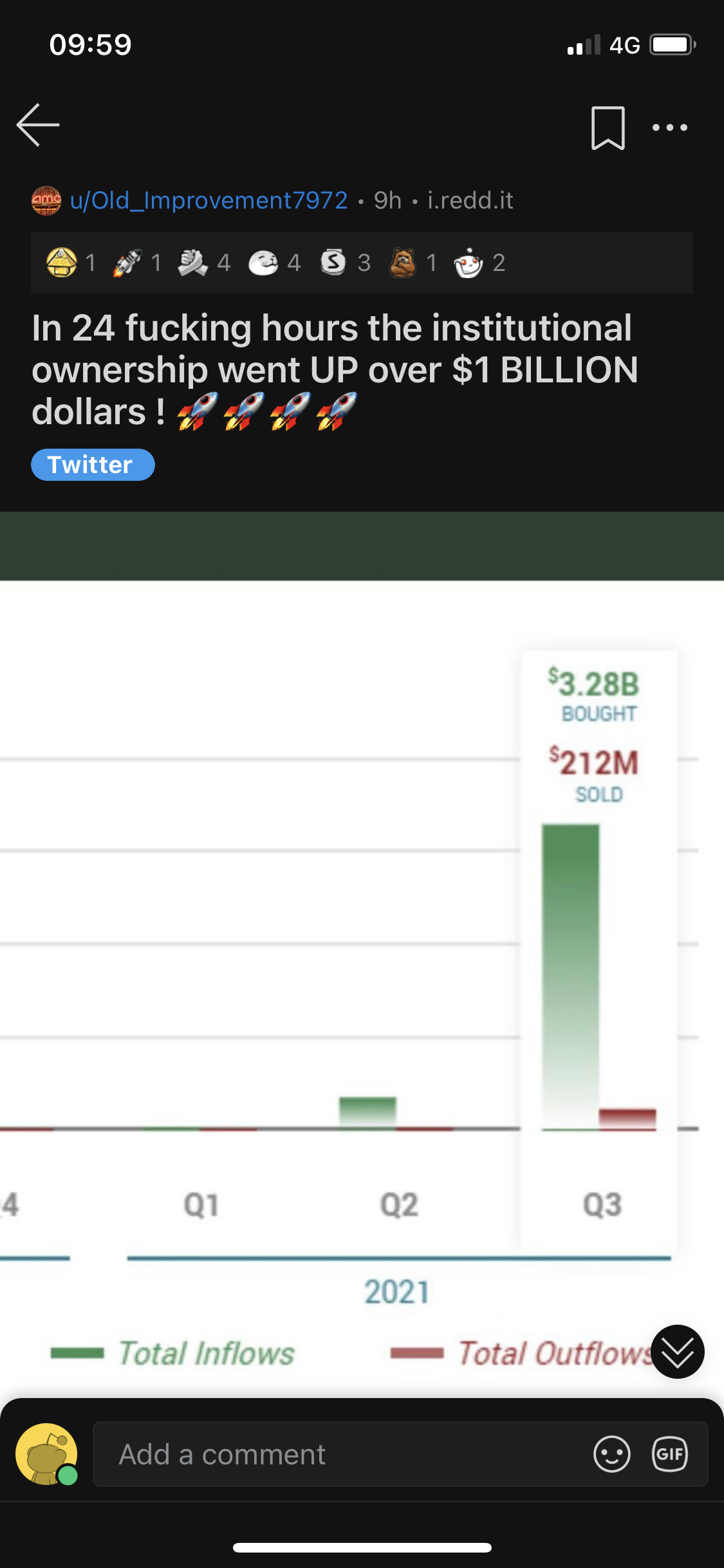Tap the i.redd.it source link
Viewport: 724px width, 1568px height.
coord(470,200)
